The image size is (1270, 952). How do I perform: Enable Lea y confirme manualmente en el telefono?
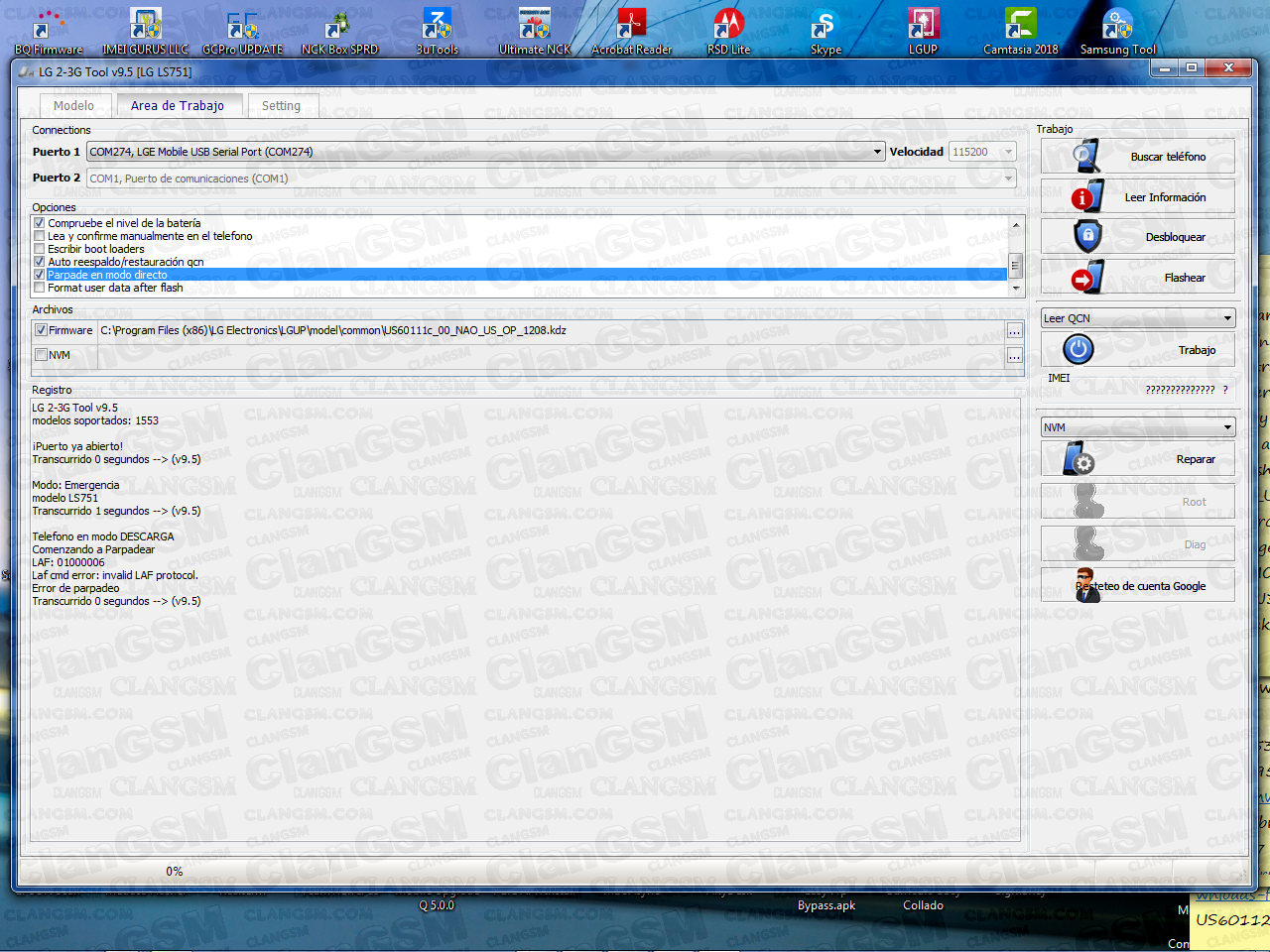pos(40,236)
